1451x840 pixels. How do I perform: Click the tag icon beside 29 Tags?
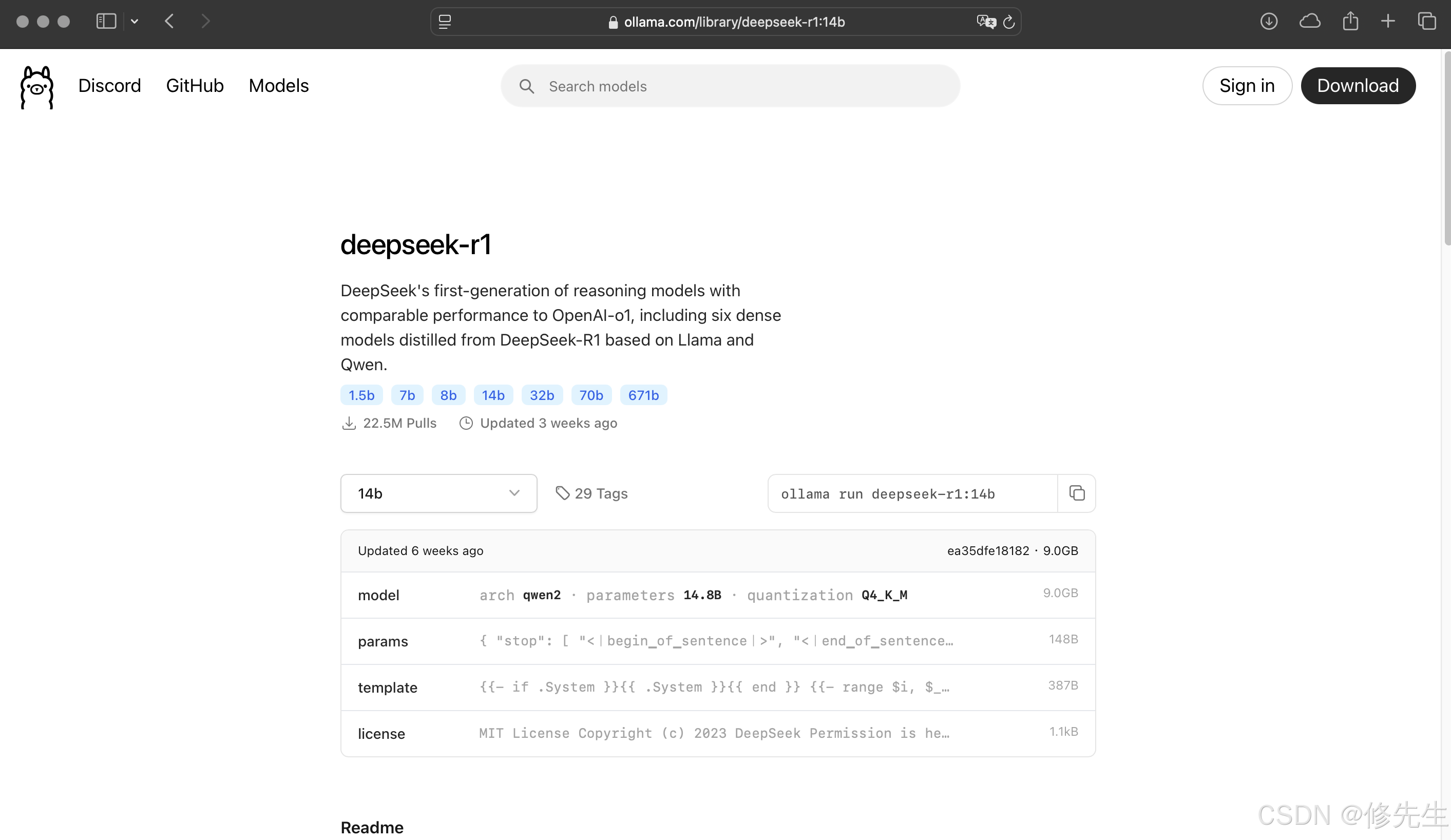coord(563,493)
